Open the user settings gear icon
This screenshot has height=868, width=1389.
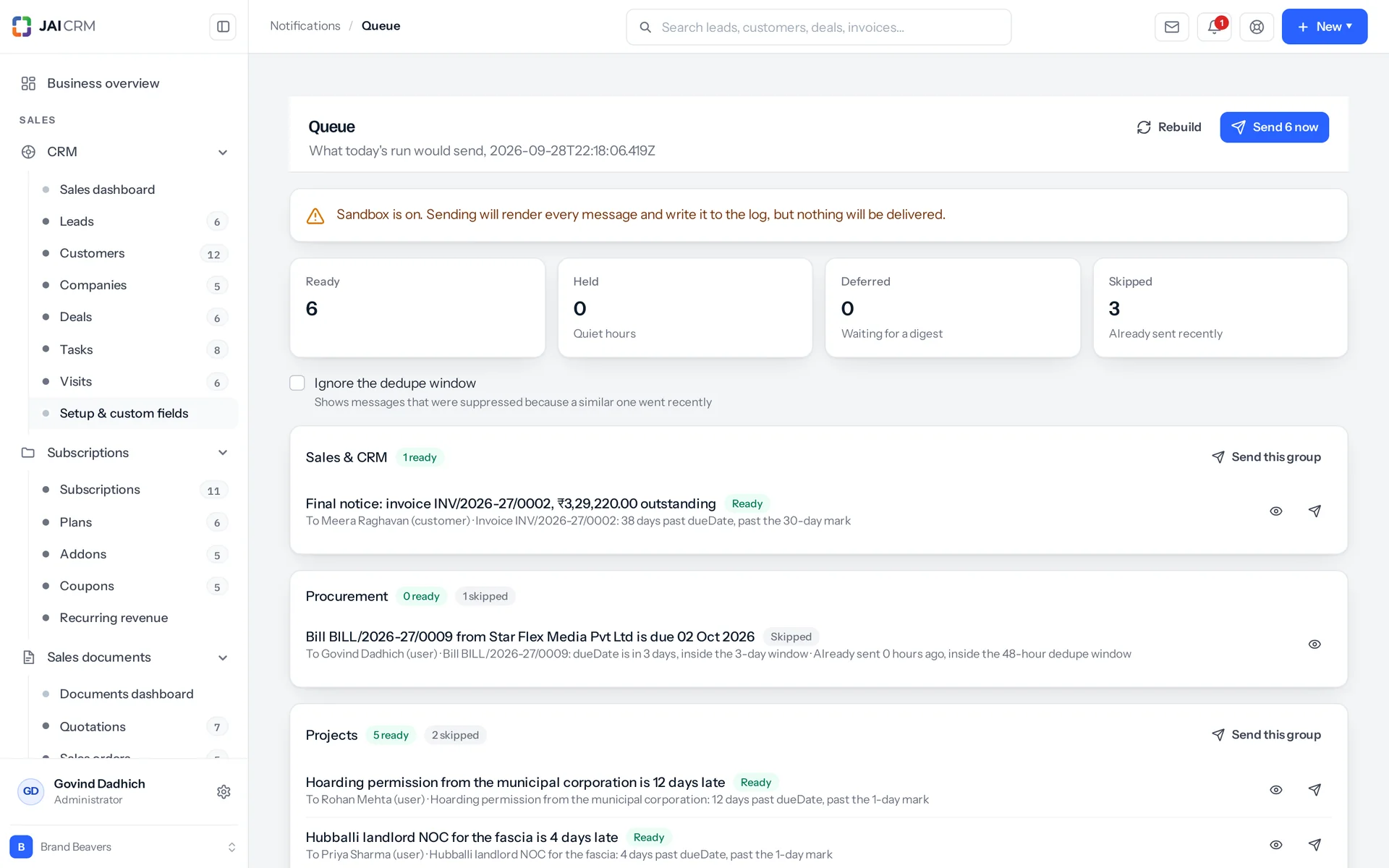[x=224, y=791]
